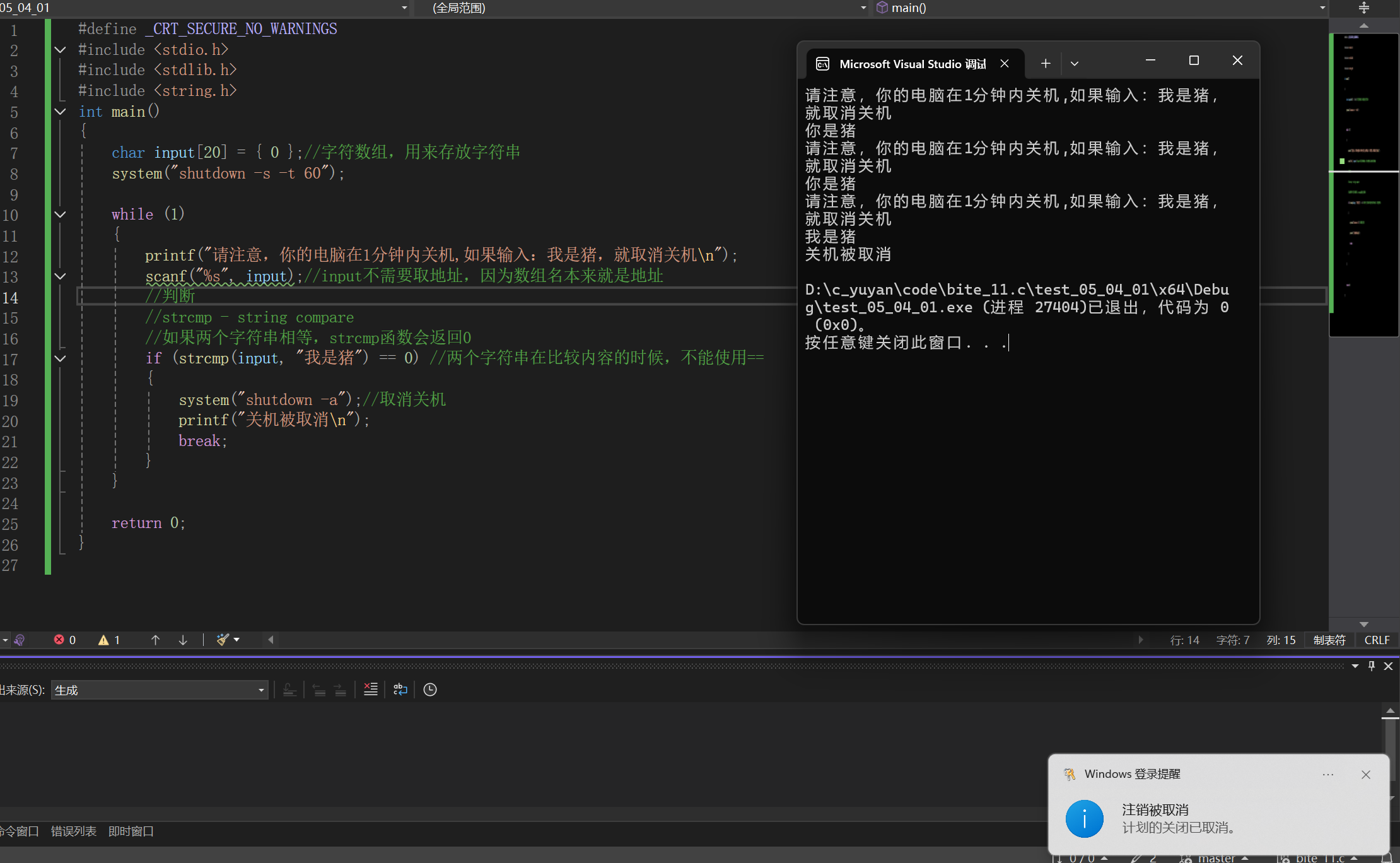This screenshot has height=863, width=1400.
Task: Click the warning count indicator
Action: click(109, 640)
